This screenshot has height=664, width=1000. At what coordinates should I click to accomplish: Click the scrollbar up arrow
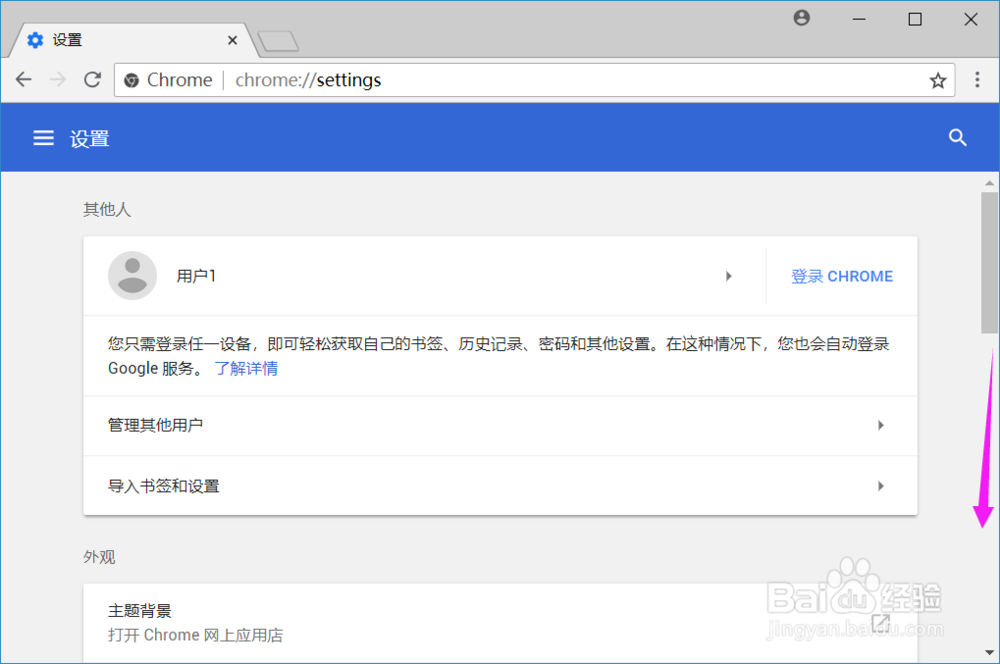tap(989, 183)
